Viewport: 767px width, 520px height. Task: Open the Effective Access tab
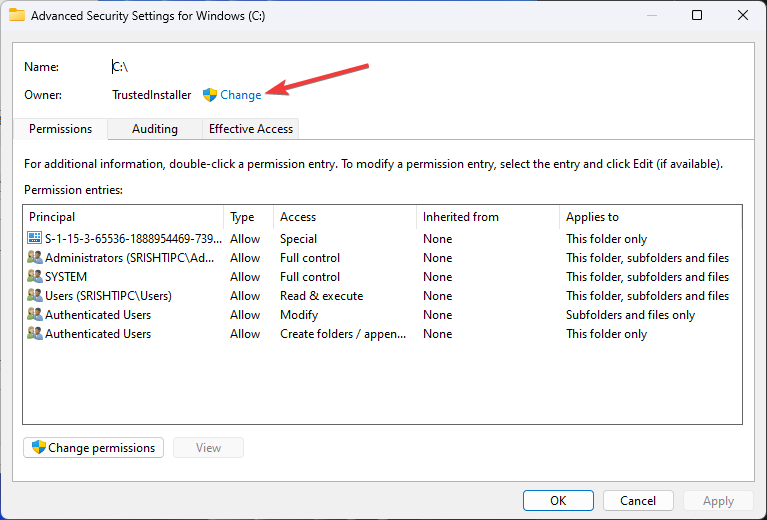click(x=250, y=129)
